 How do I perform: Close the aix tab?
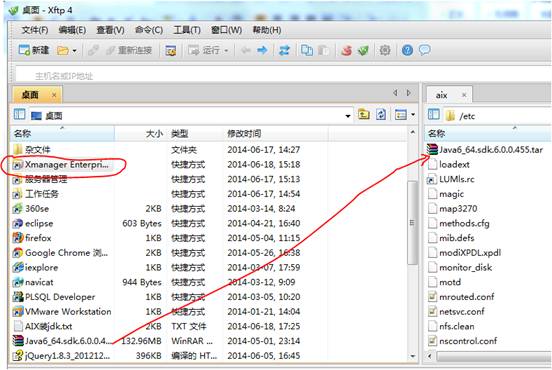[464, 95]
